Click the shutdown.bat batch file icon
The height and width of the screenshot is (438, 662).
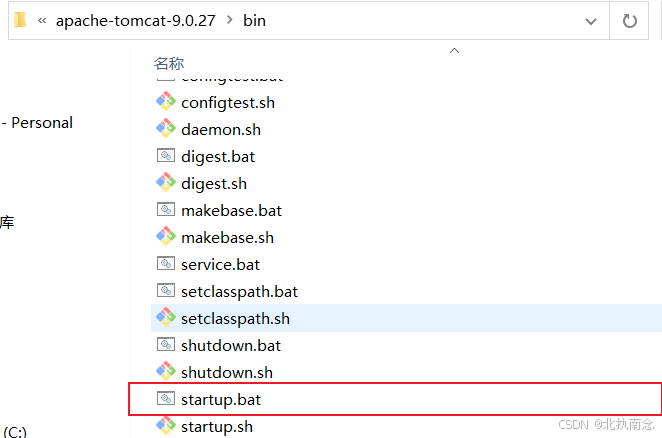[x=166, y=345]
